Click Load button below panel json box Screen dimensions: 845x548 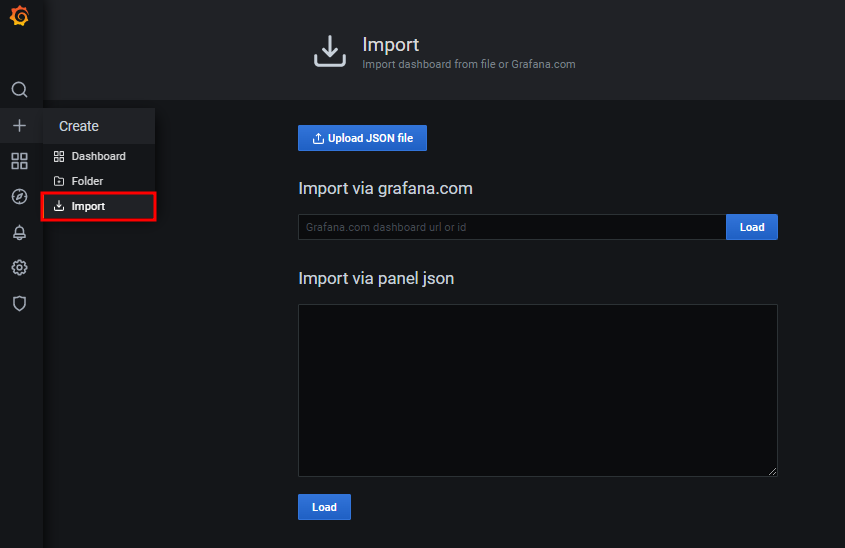pyautogui.click(x=324, y=507)
